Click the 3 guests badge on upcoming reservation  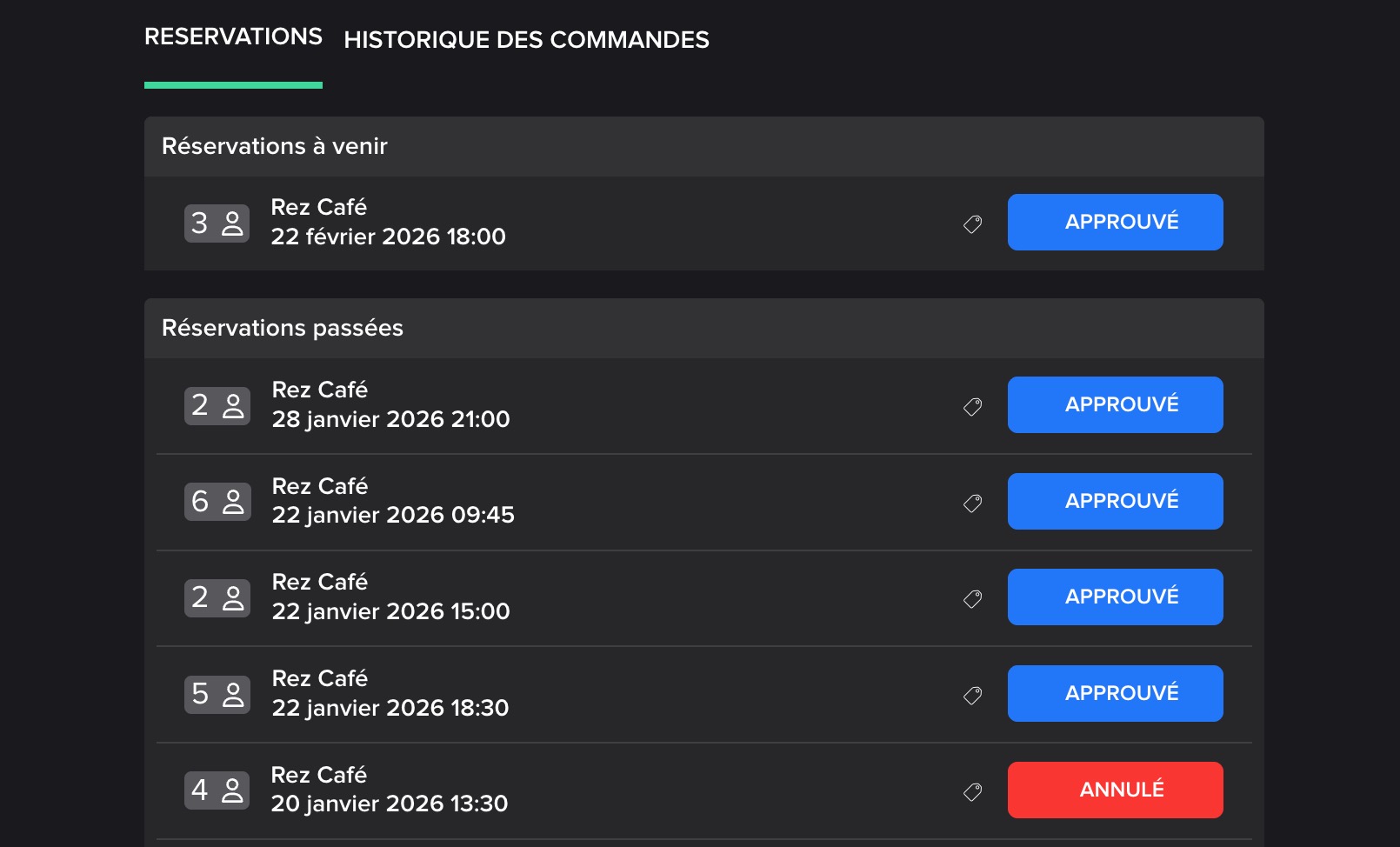(x=217, y=223)
